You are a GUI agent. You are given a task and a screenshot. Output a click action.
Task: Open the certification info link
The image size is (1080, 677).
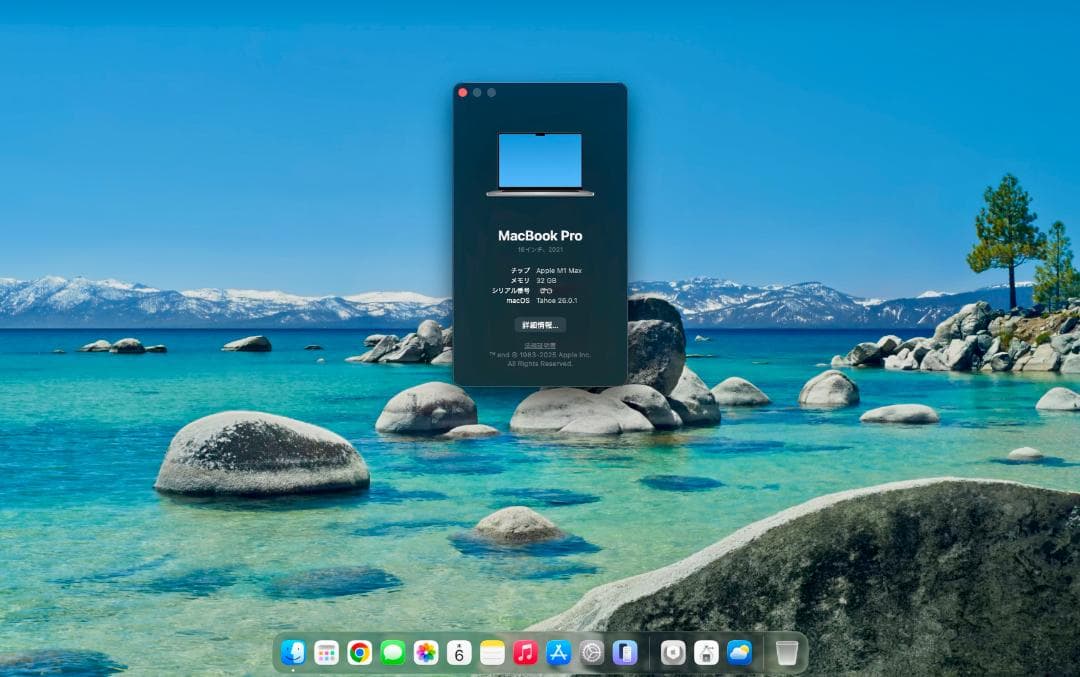[x=540, y=346]
